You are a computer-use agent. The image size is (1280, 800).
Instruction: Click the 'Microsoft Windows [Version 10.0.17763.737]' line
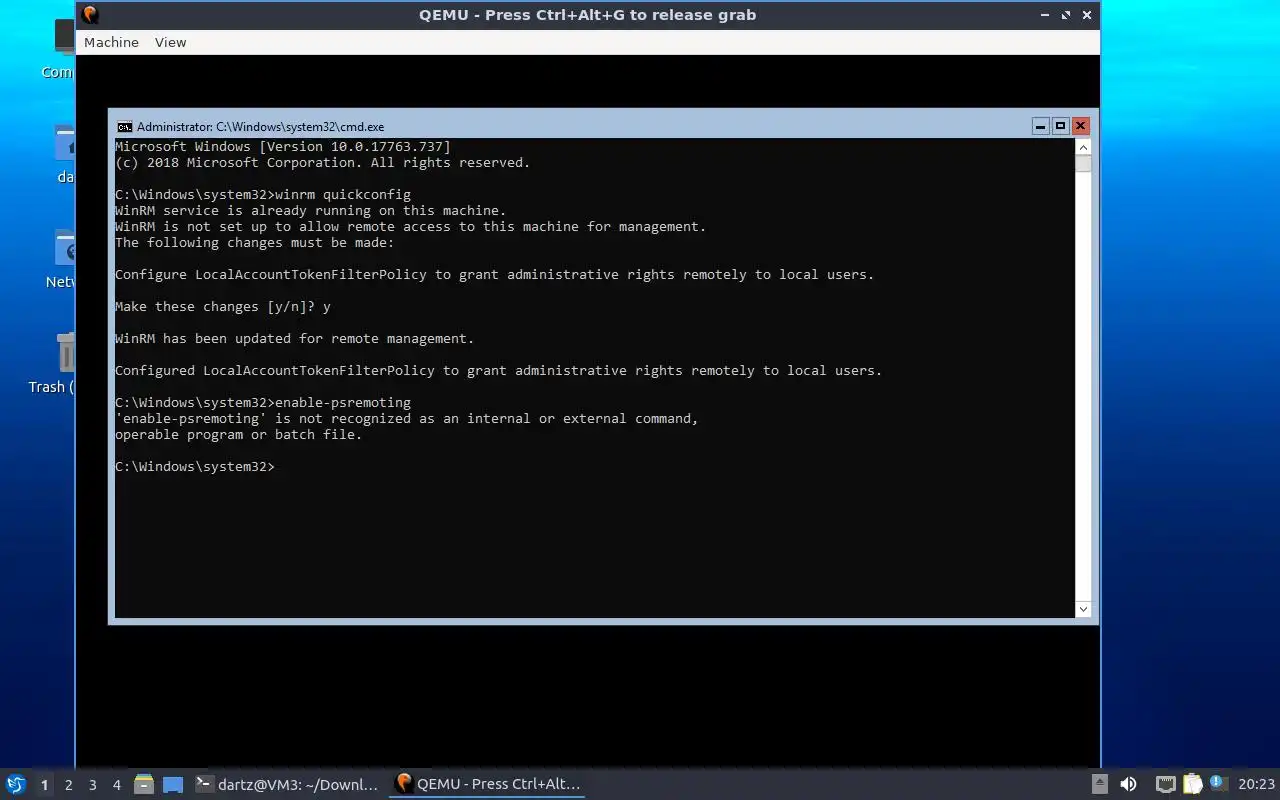(x=283, y=146)
